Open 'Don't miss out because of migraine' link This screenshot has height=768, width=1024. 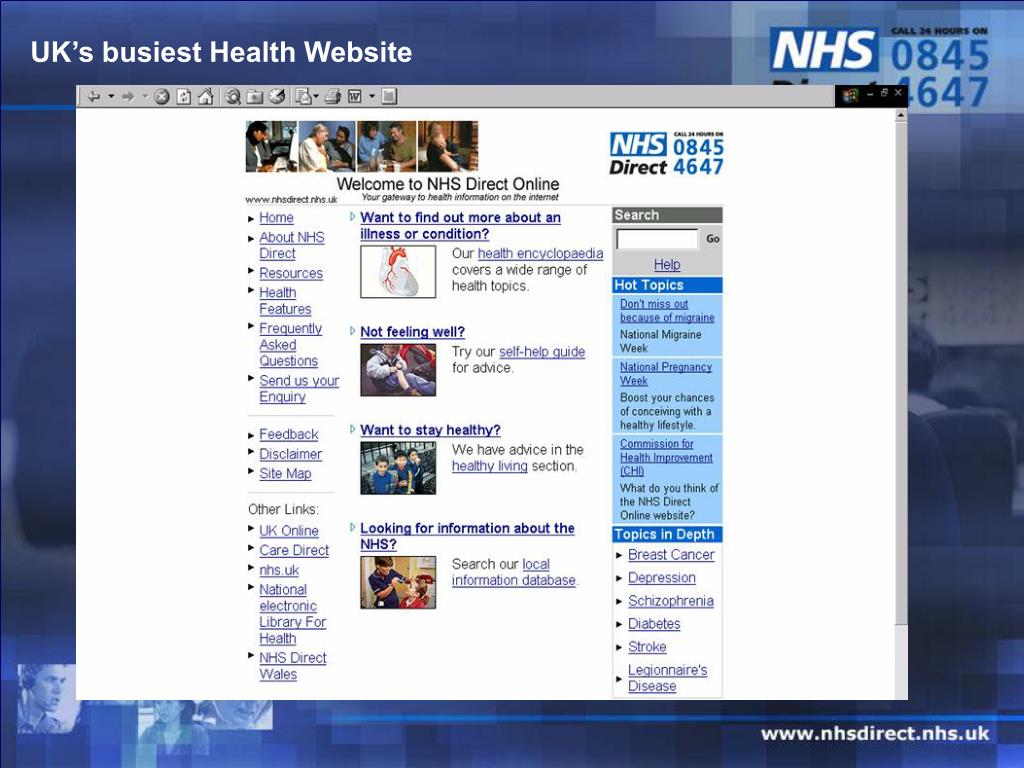tap(667, 311)
